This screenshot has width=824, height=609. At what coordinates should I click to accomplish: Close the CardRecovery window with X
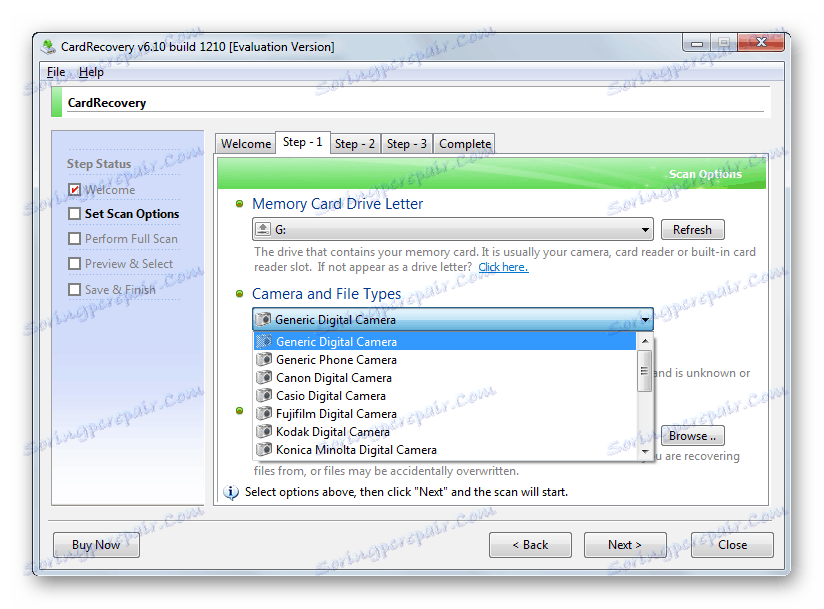761,43
